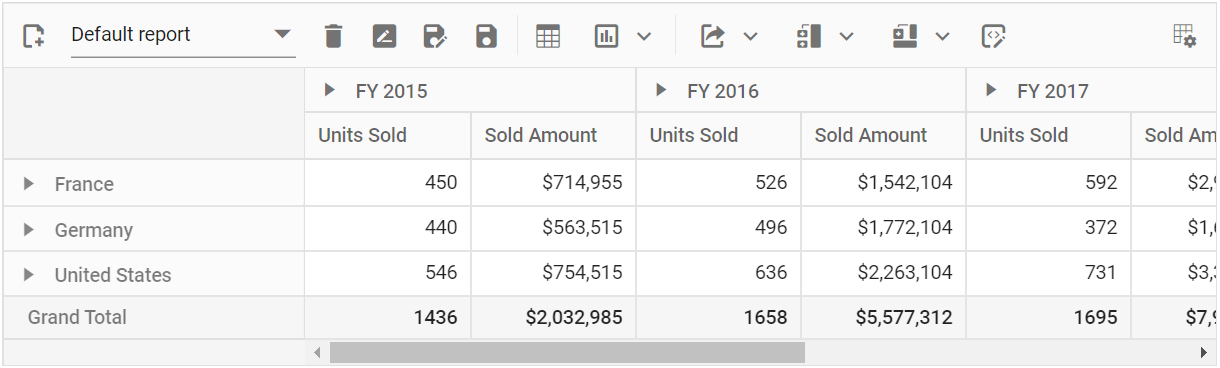Expand the Germany row
Screen dimensions: 1220x368
point(29,229)
